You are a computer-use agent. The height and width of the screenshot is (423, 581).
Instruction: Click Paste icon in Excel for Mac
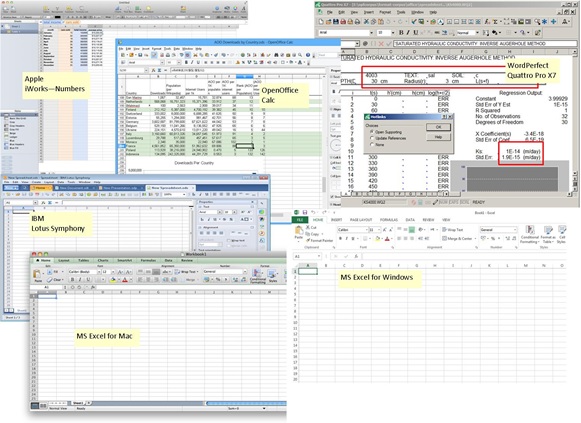tap(37, 274)
